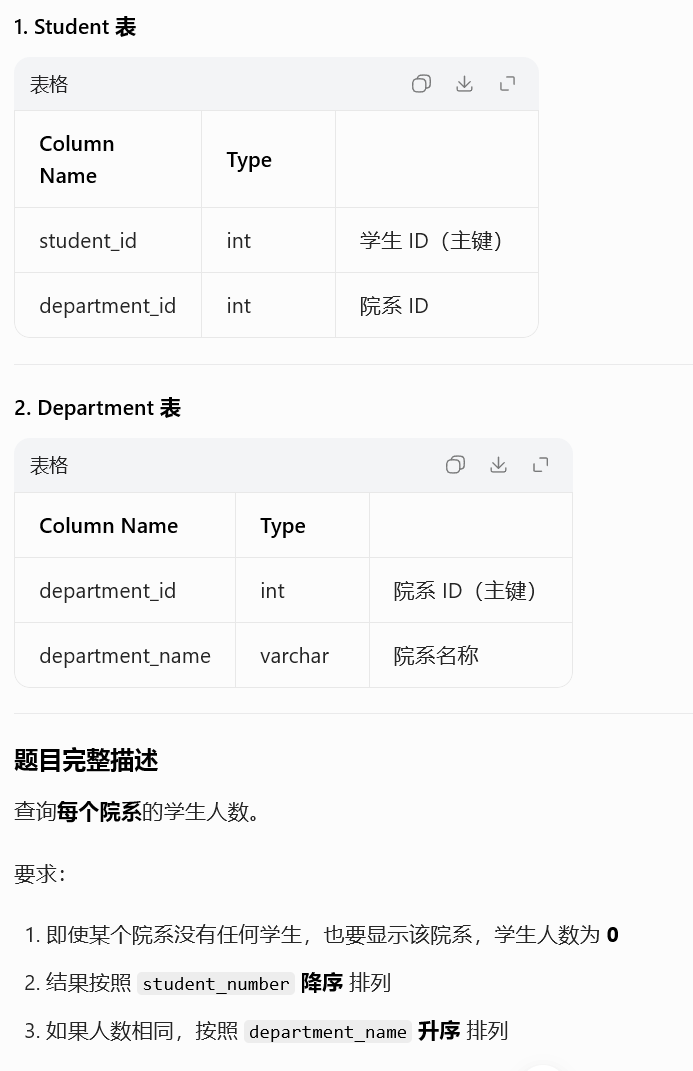Click the '要求：' label
This screenshot has width=693, height=1071.
[40, 874]
